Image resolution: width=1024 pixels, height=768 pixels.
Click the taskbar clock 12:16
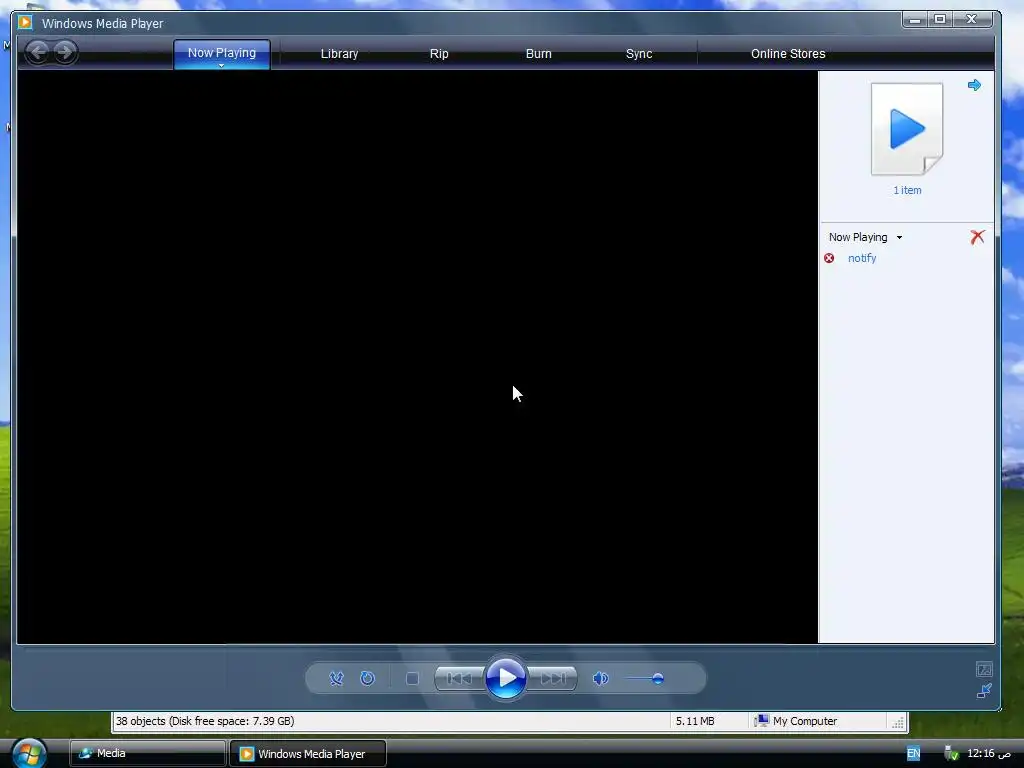coord(989,753)
